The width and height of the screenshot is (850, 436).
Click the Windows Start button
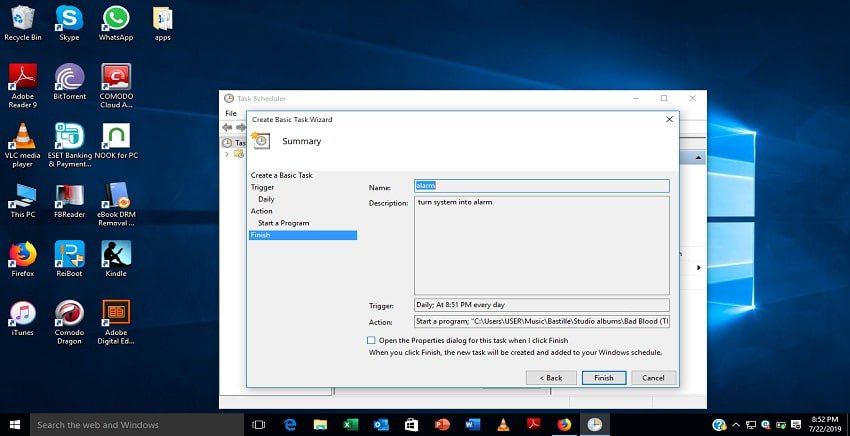click(x=15, y=425)
